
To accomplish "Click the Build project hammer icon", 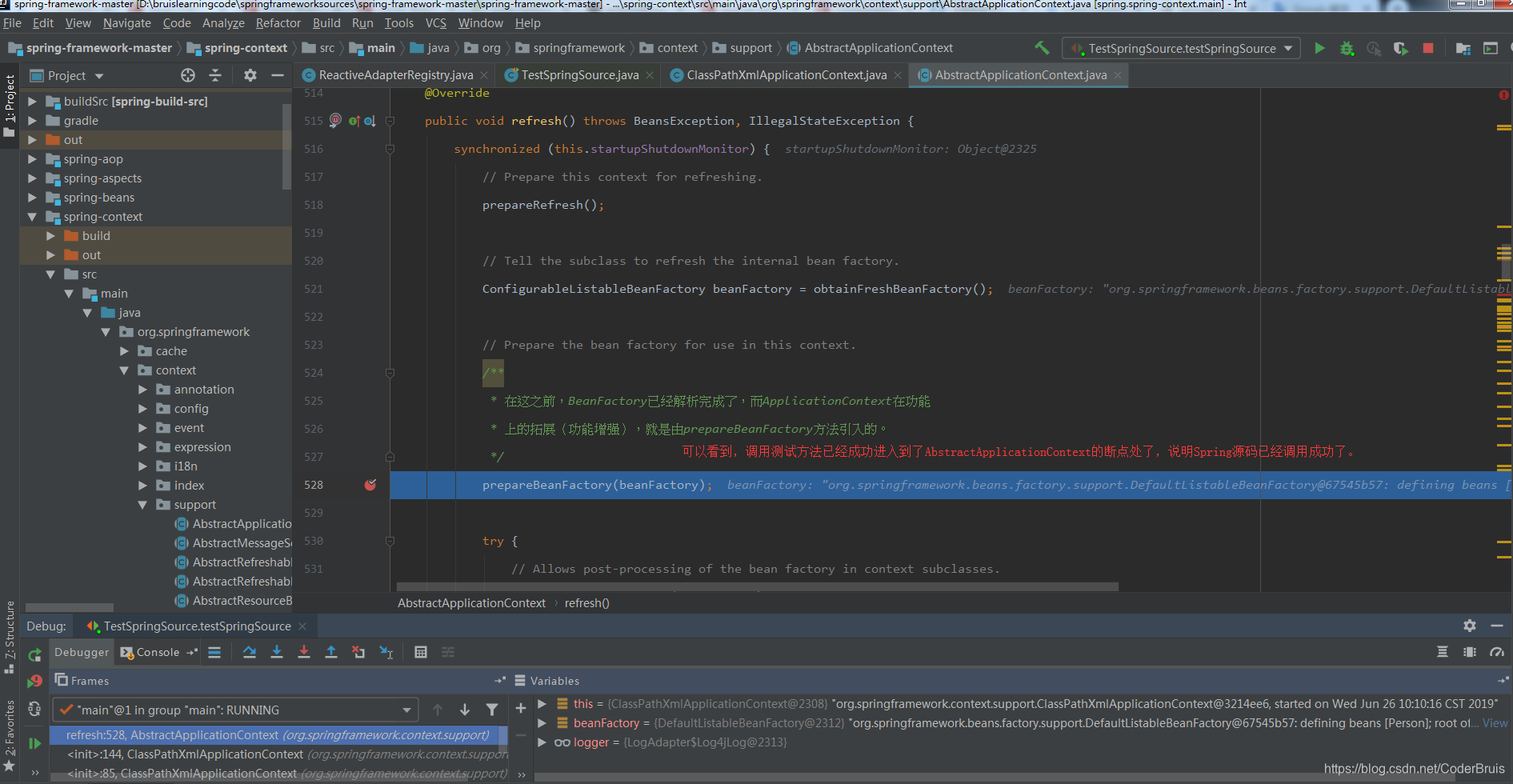I will (x=1042, y=48).
